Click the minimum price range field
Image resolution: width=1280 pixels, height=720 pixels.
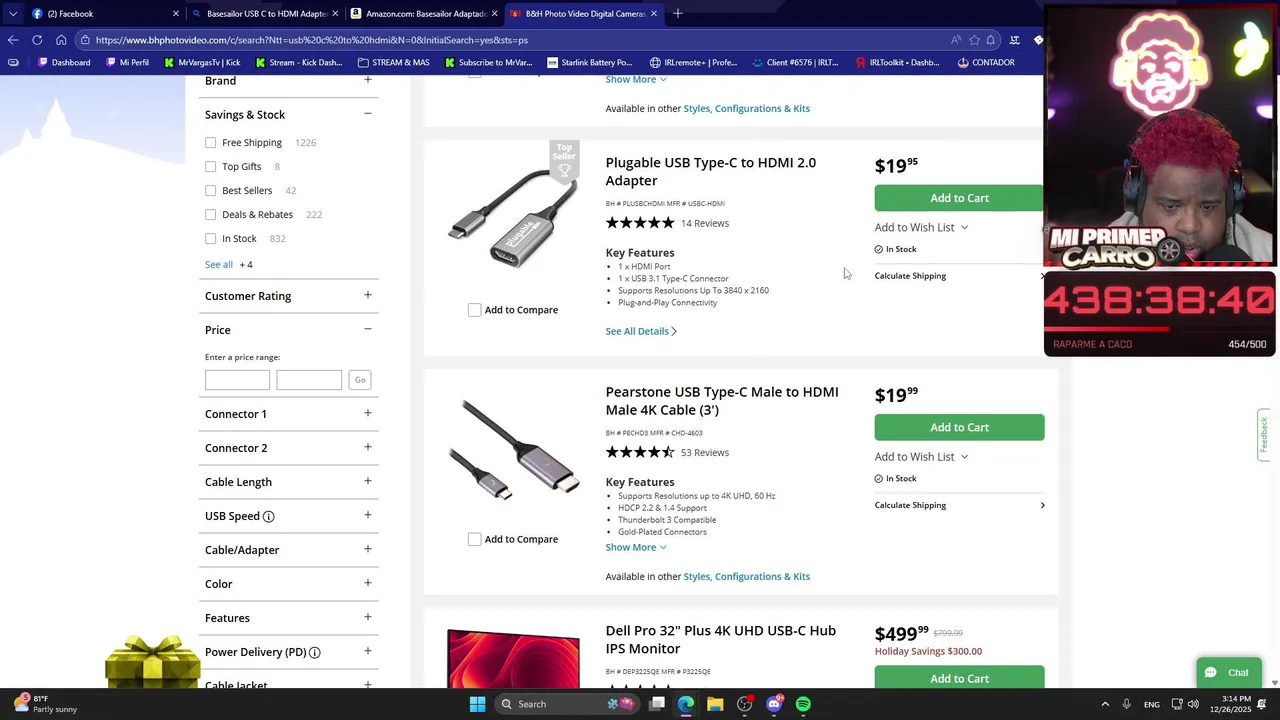pyautogui.click(x=237, y=380)
